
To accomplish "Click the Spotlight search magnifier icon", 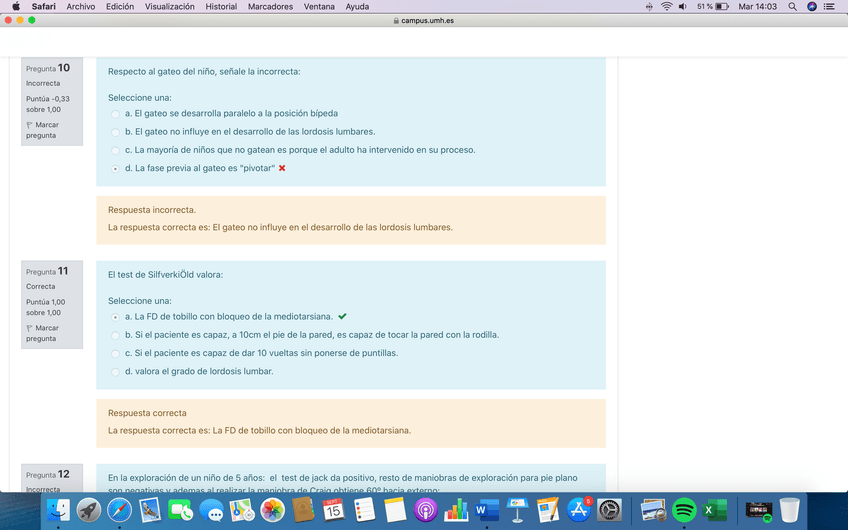I will pyautogui.click(x=792, y=7).
